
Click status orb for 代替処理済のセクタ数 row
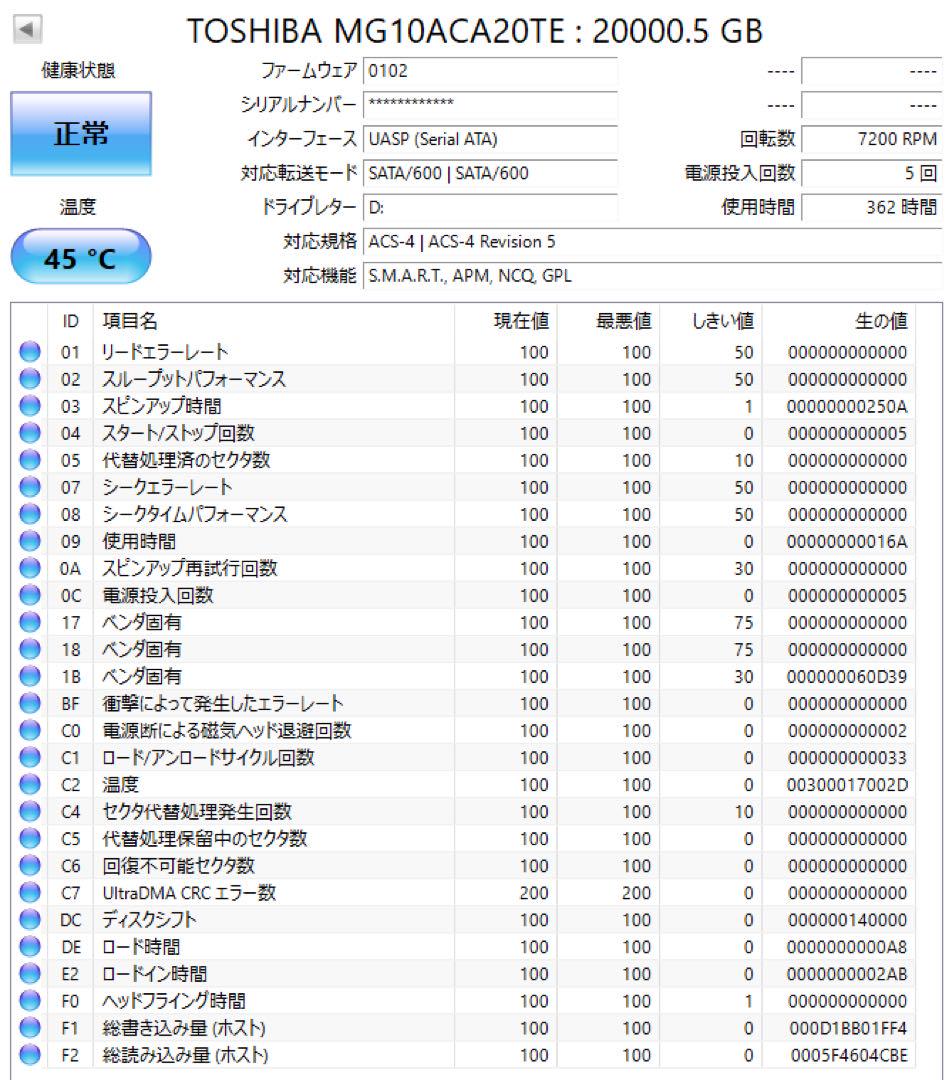[30, 460]
